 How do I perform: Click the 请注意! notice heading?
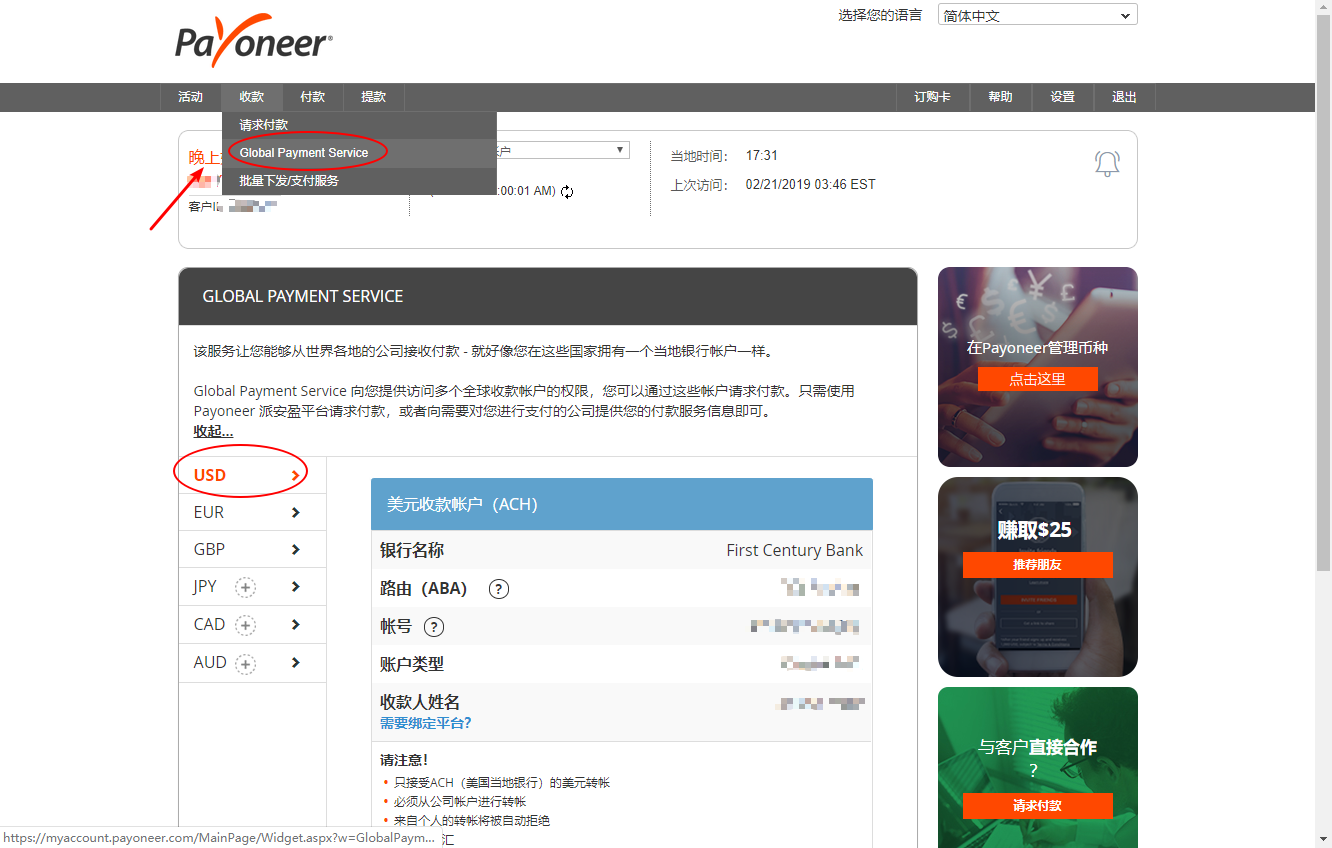[404, 760]
